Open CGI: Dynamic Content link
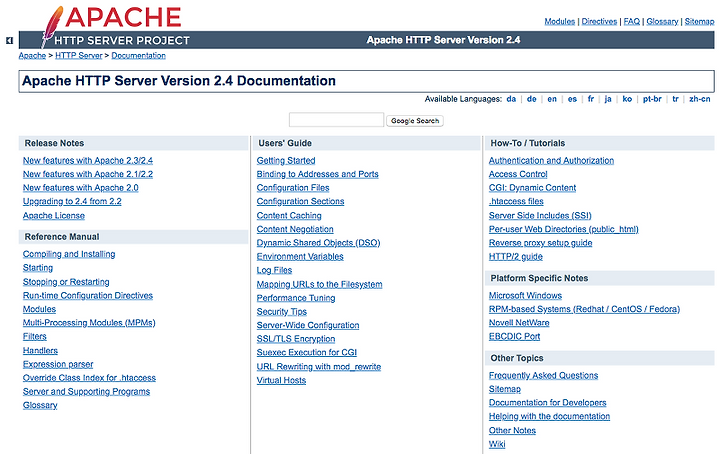 coord(532,188)
